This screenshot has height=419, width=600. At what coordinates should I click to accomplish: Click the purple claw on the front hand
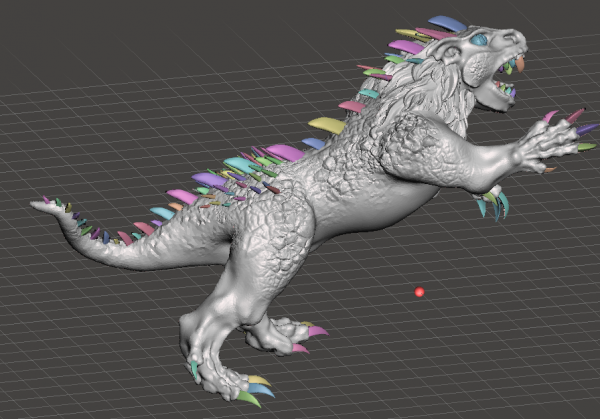587,129
